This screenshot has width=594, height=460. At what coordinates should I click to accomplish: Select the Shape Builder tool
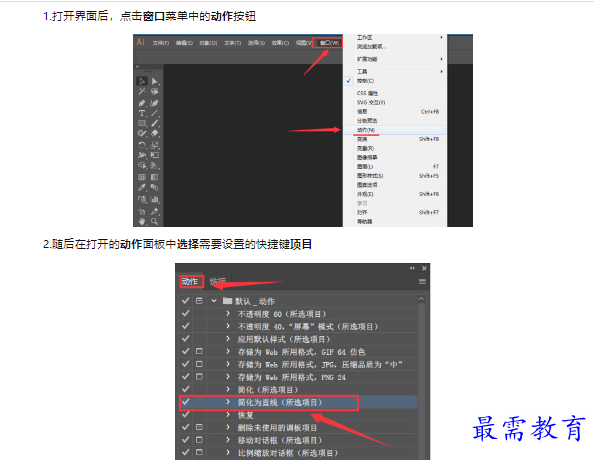click(142, 165)
